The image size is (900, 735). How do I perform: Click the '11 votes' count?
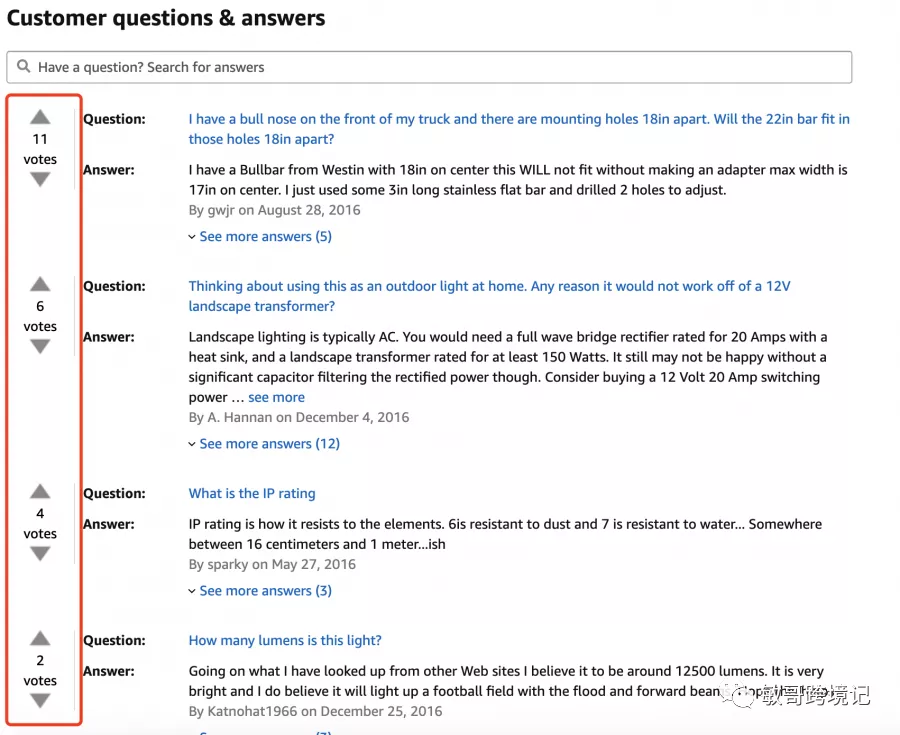tap(40, 148)
